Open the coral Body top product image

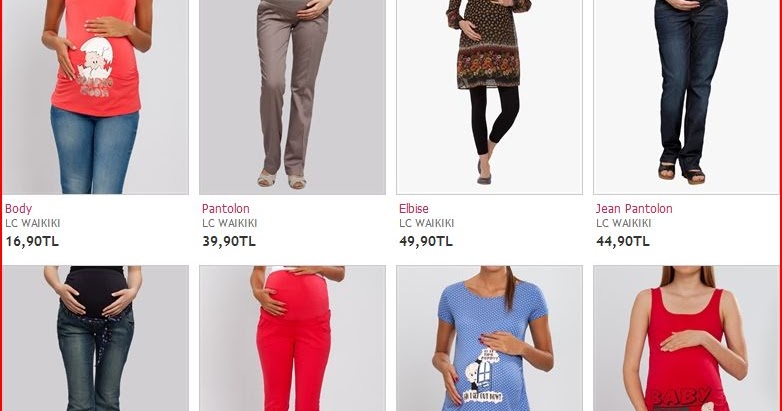(x=95, y=97)
